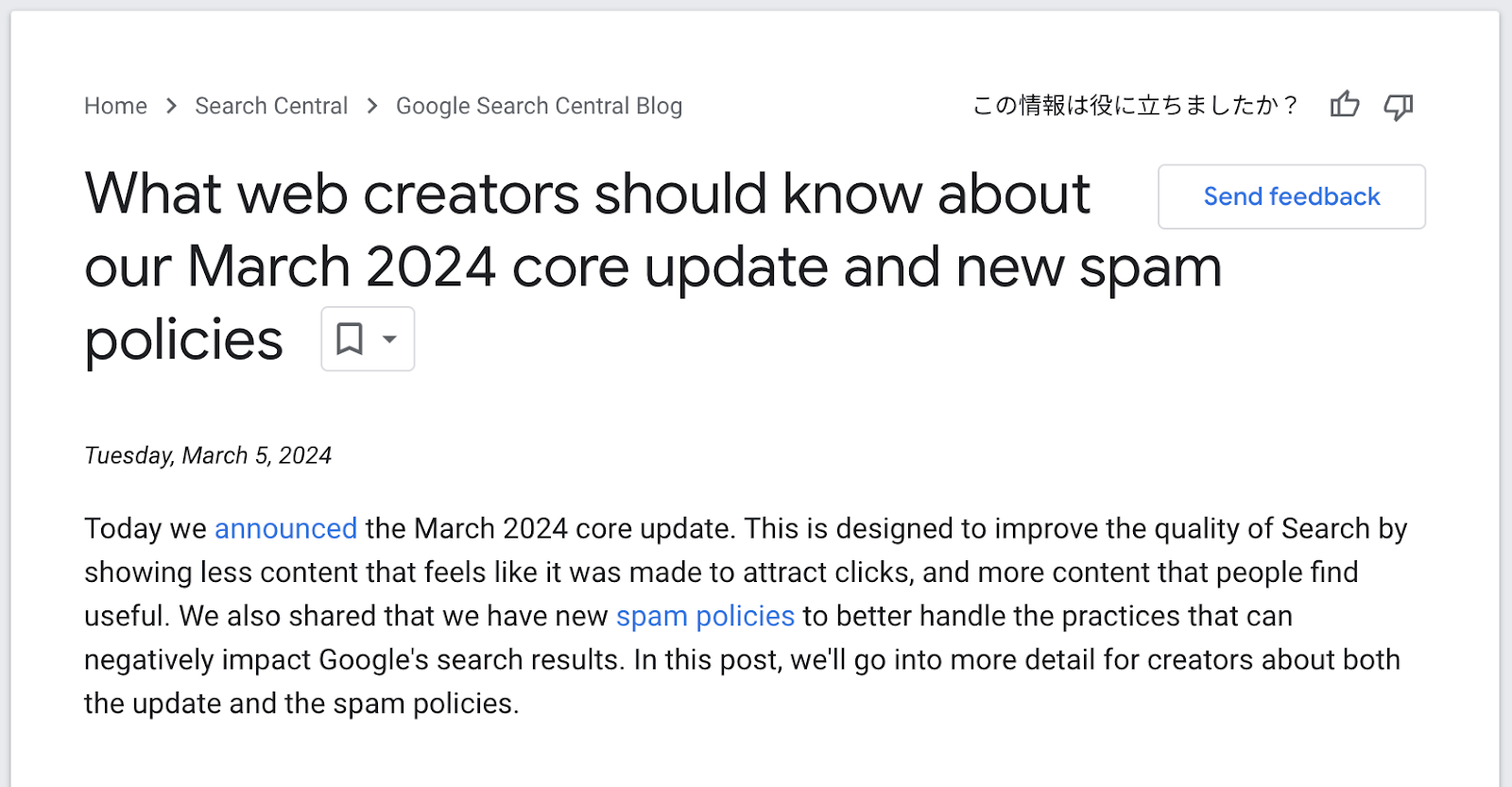Click the final line "the update and the spam policies."
Screen dimensions: 1512x787
pos(301,704)
